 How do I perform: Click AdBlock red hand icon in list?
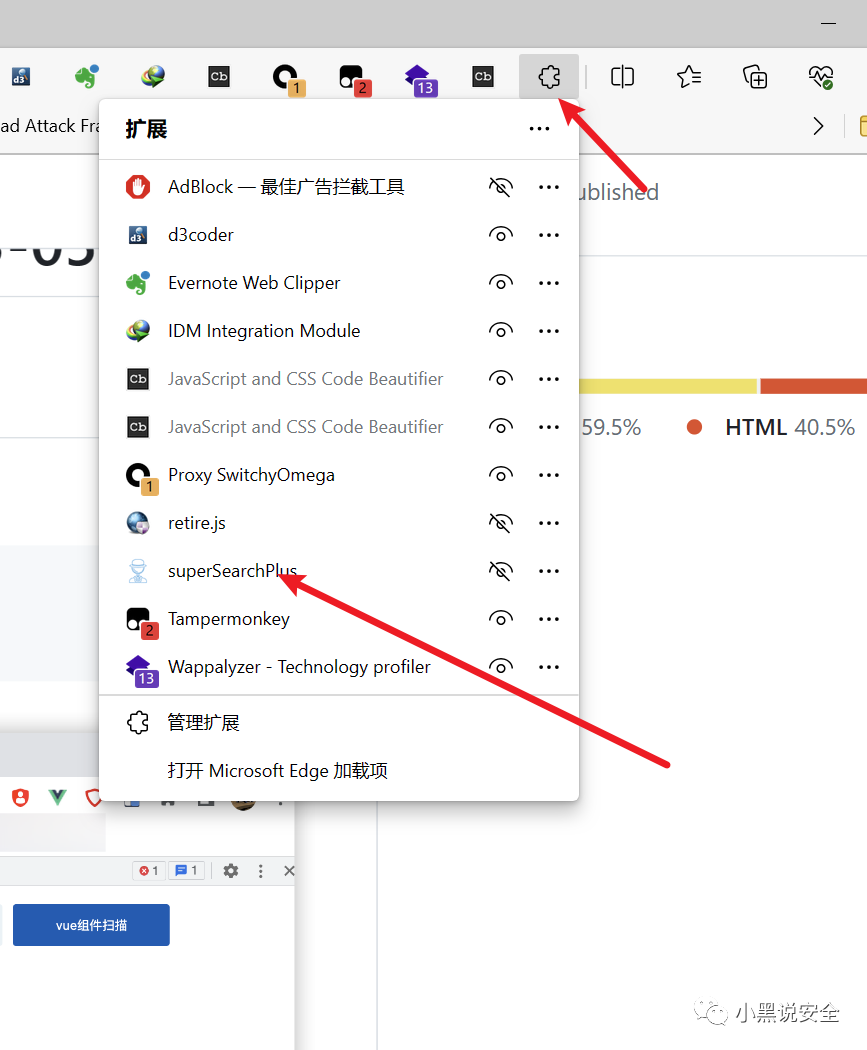[x=138, y=187]
